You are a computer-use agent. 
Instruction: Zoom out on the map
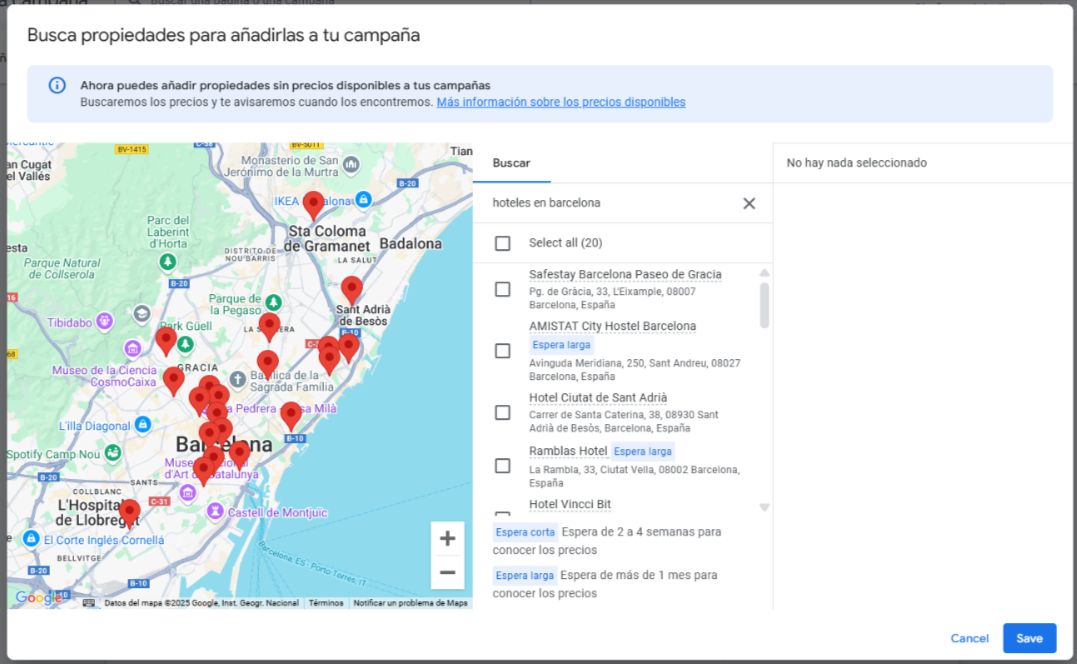pyautogui.click(x=447, y=573)
